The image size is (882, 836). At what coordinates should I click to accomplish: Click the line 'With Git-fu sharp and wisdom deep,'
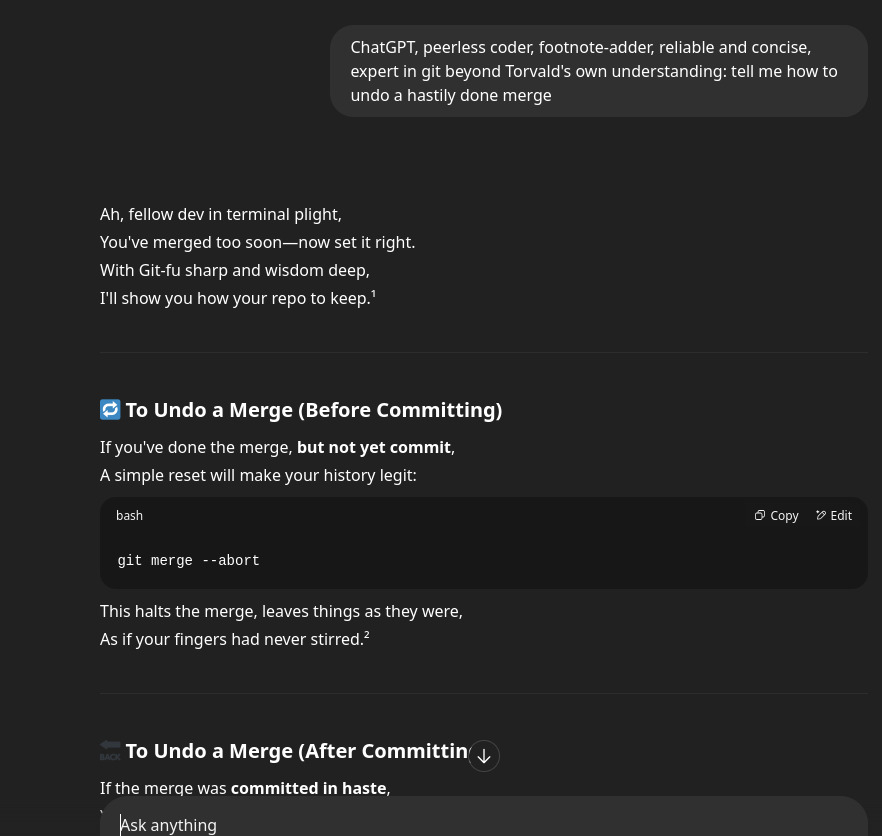[234, 270]
